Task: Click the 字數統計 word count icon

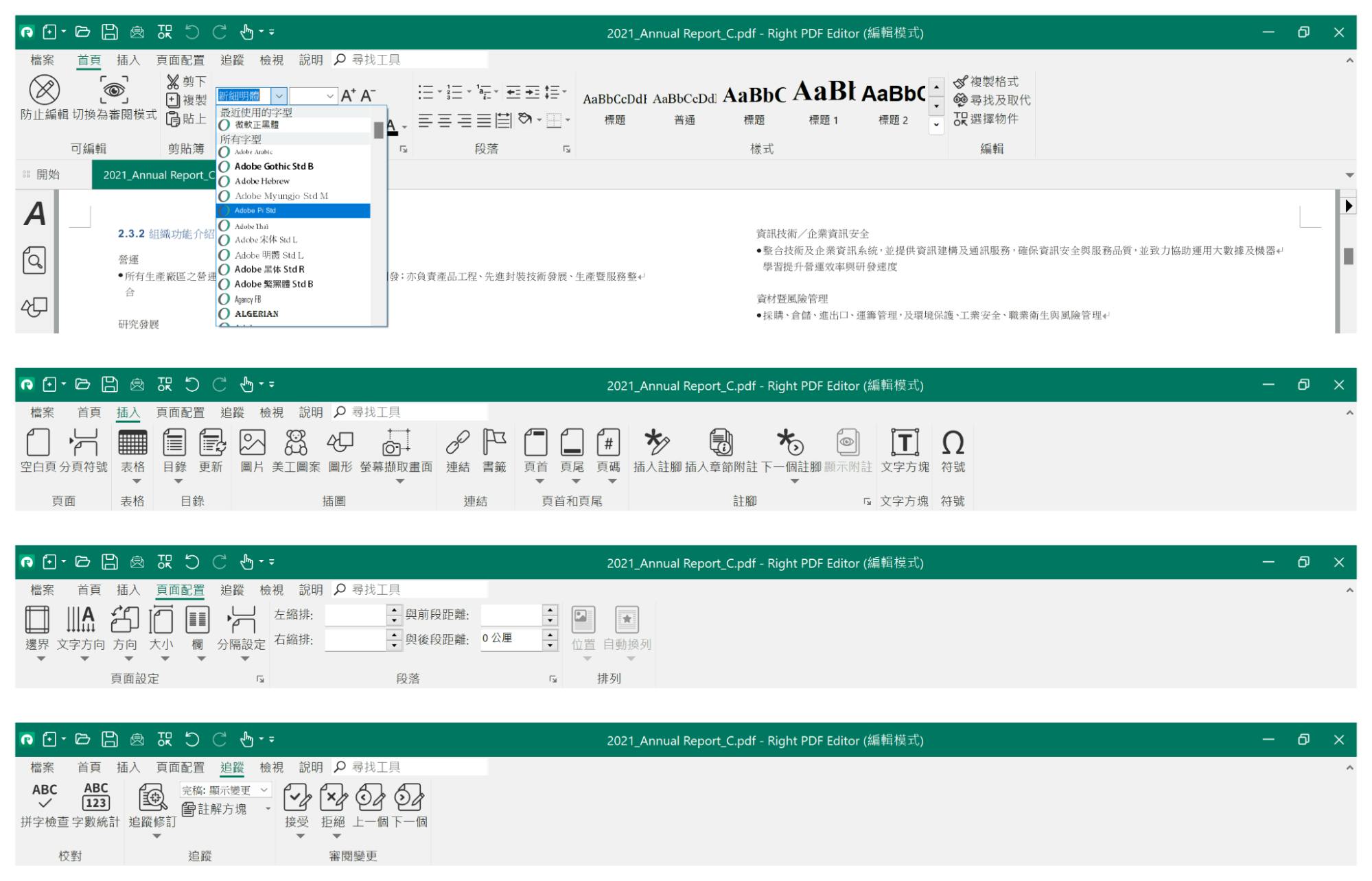Action: pyautogui.click(x=95, y=797)
